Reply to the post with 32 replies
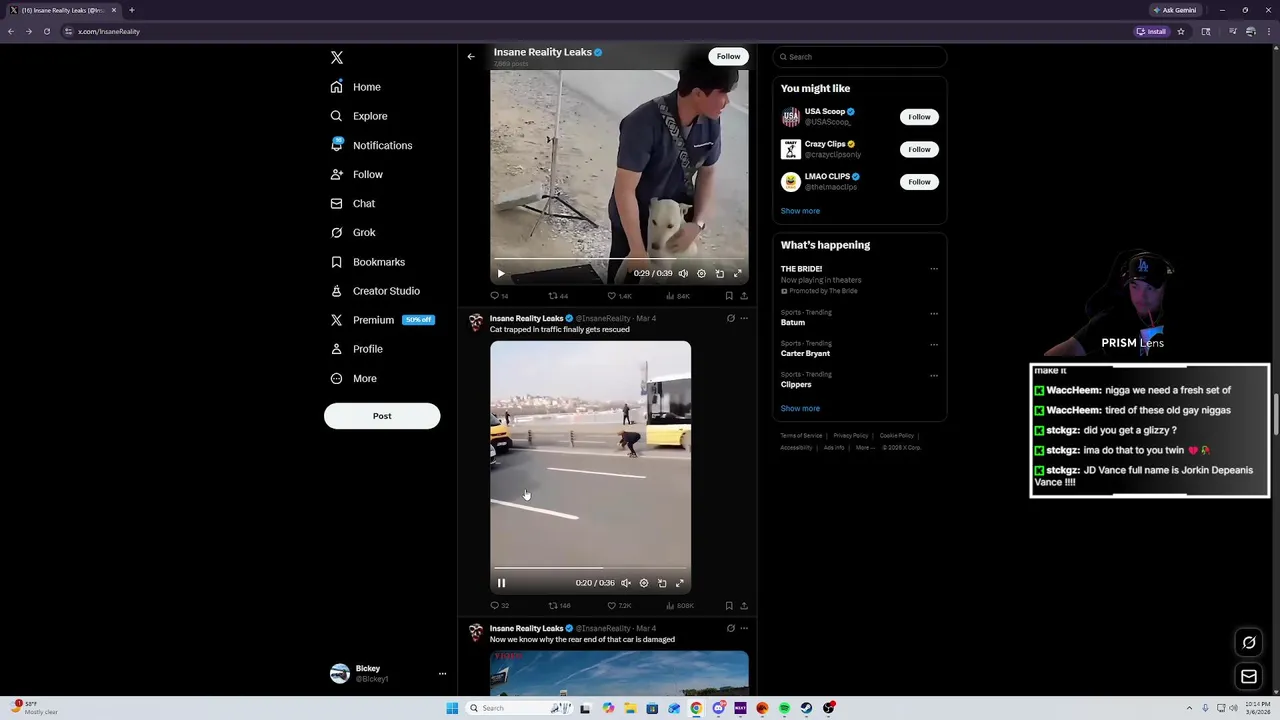1280x720 pixels. coord(499,606)
